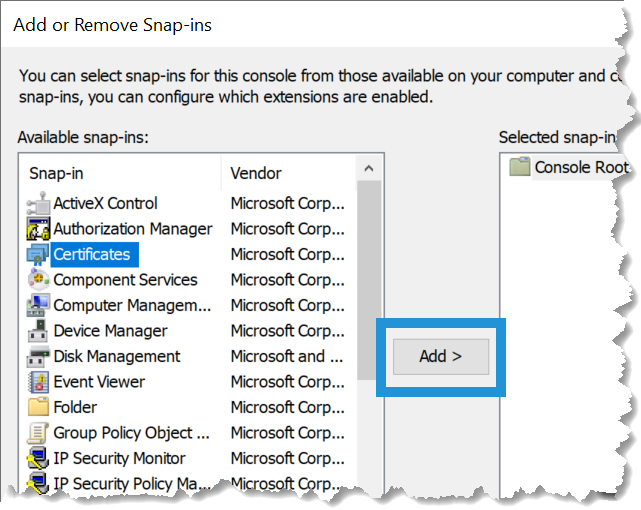Click the ActiveX Control snap-in icon
This screenshot has height=510, width=641.
pos(38,203)
